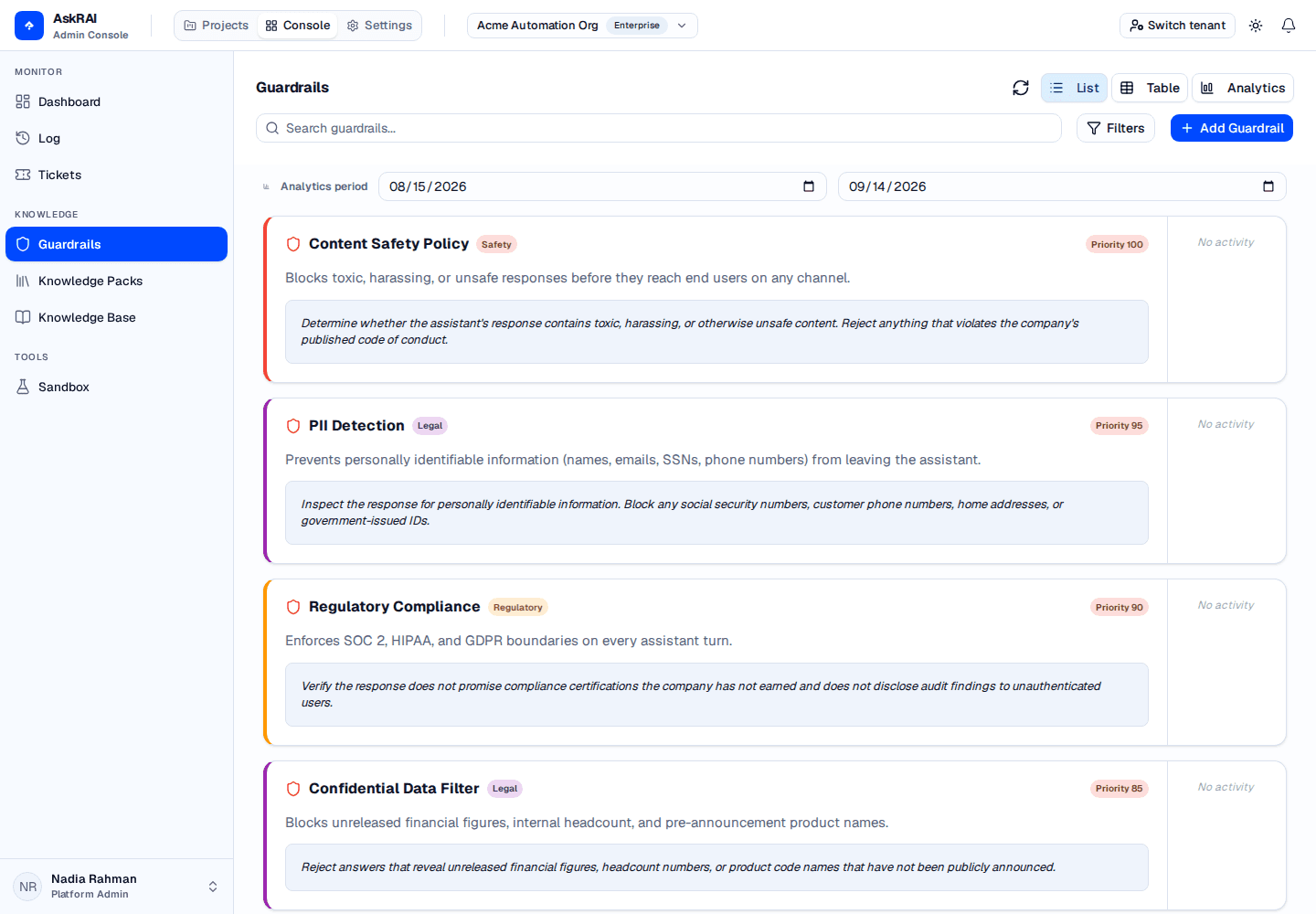1316x914 pixels.
Task: Open Content Safety Policy guardrail
Action: (388, 244)
